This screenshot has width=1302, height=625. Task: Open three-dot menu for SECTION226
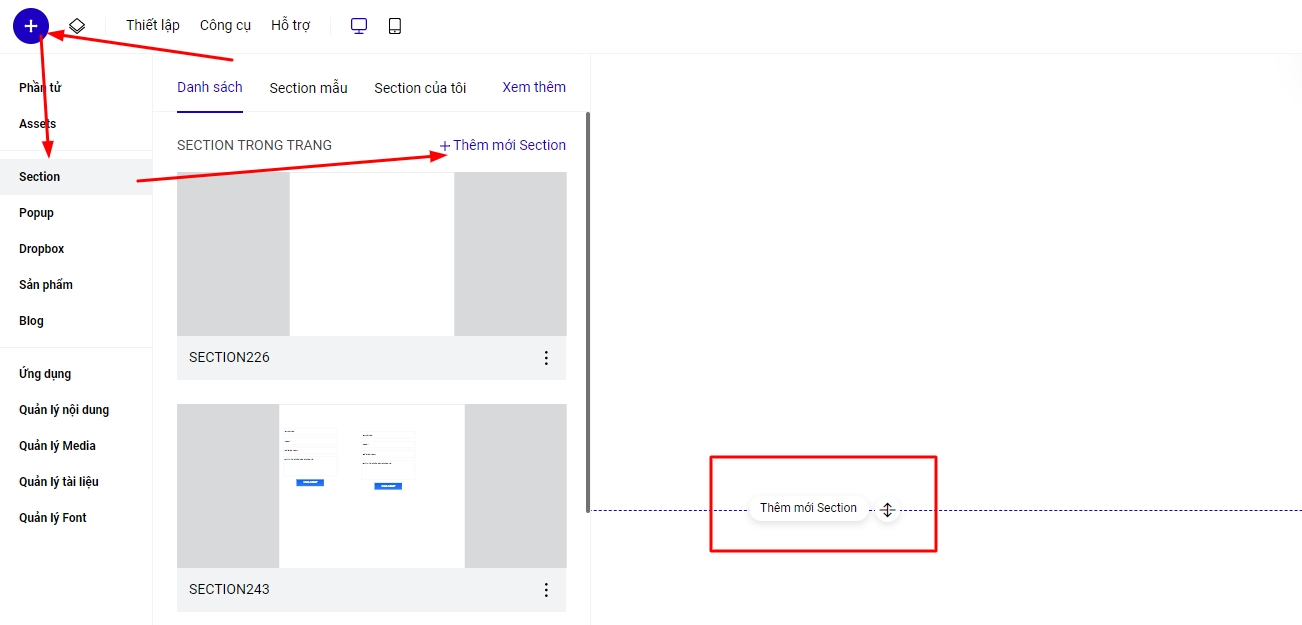[546, 358]
